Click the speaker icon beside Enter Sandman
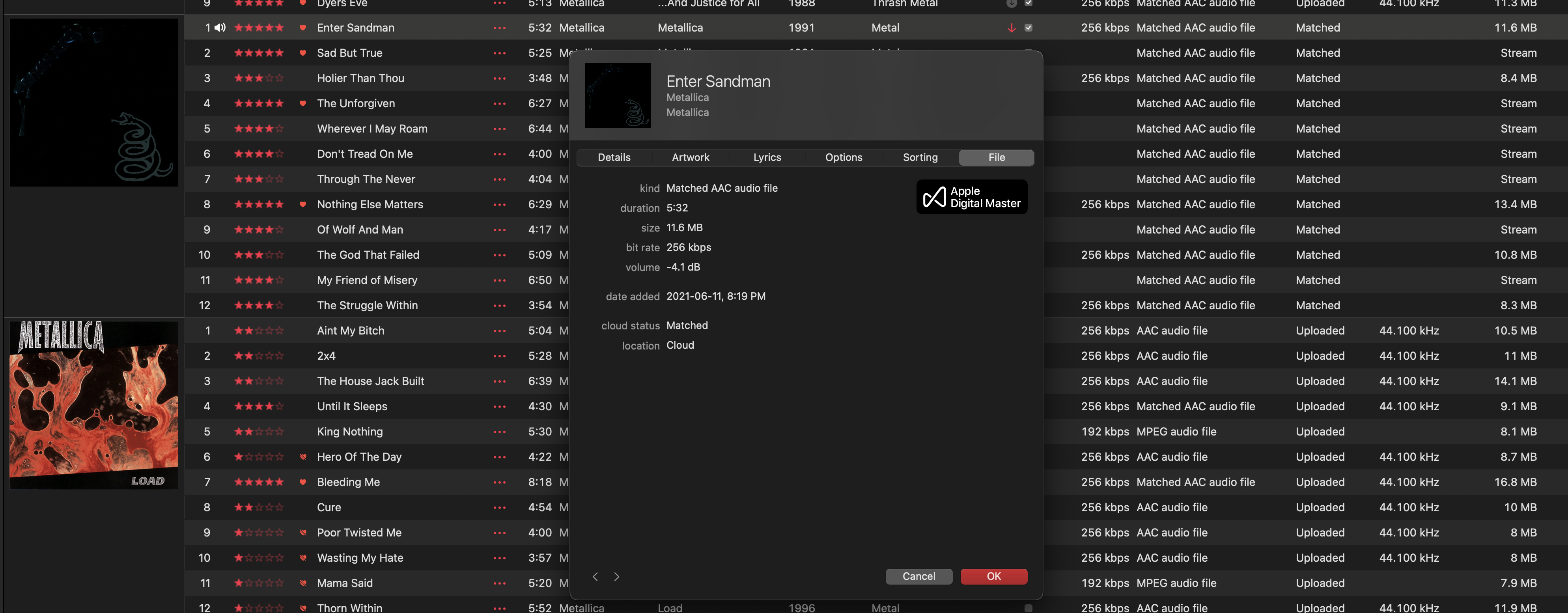 coord(220,28)
